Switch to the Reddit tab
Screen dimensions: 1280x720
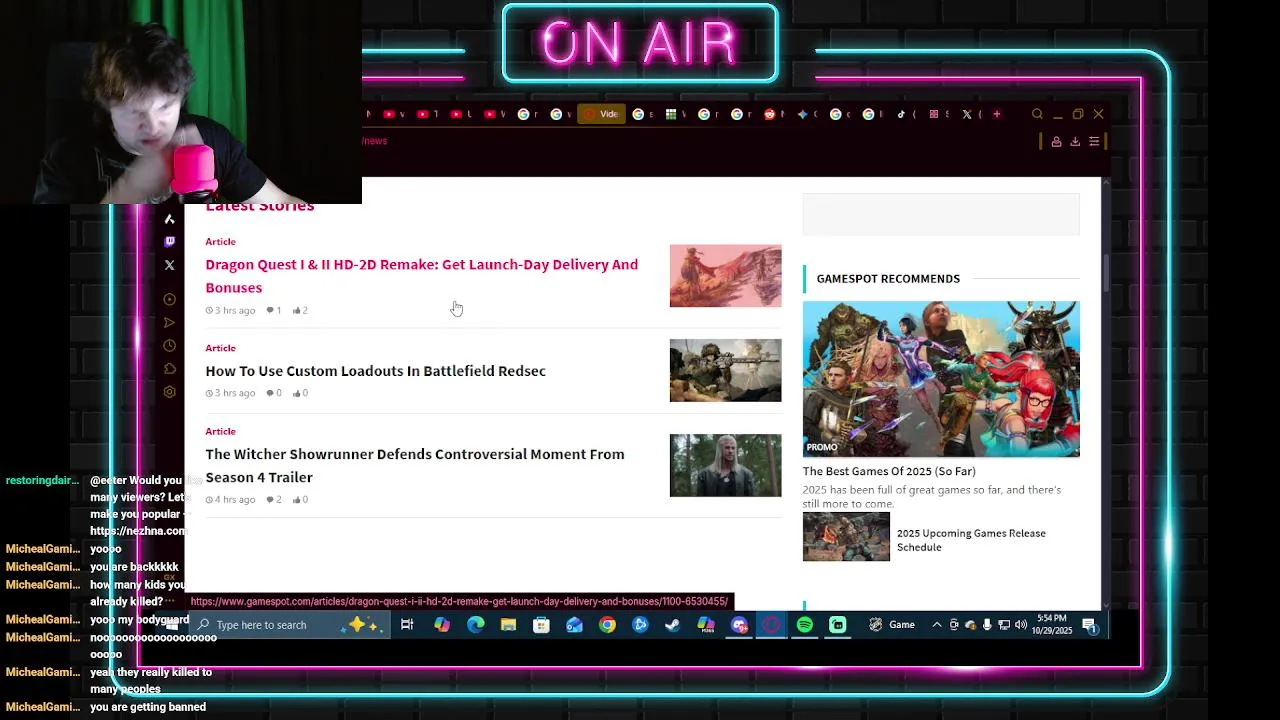[773, 114]
